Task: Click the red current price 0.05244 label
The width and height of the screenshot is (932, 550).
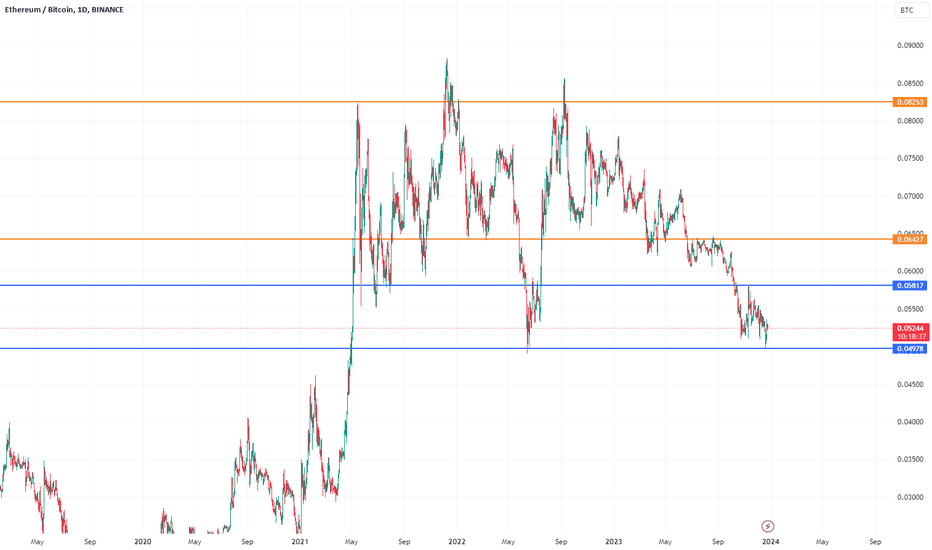Action: tap(911, 332)
